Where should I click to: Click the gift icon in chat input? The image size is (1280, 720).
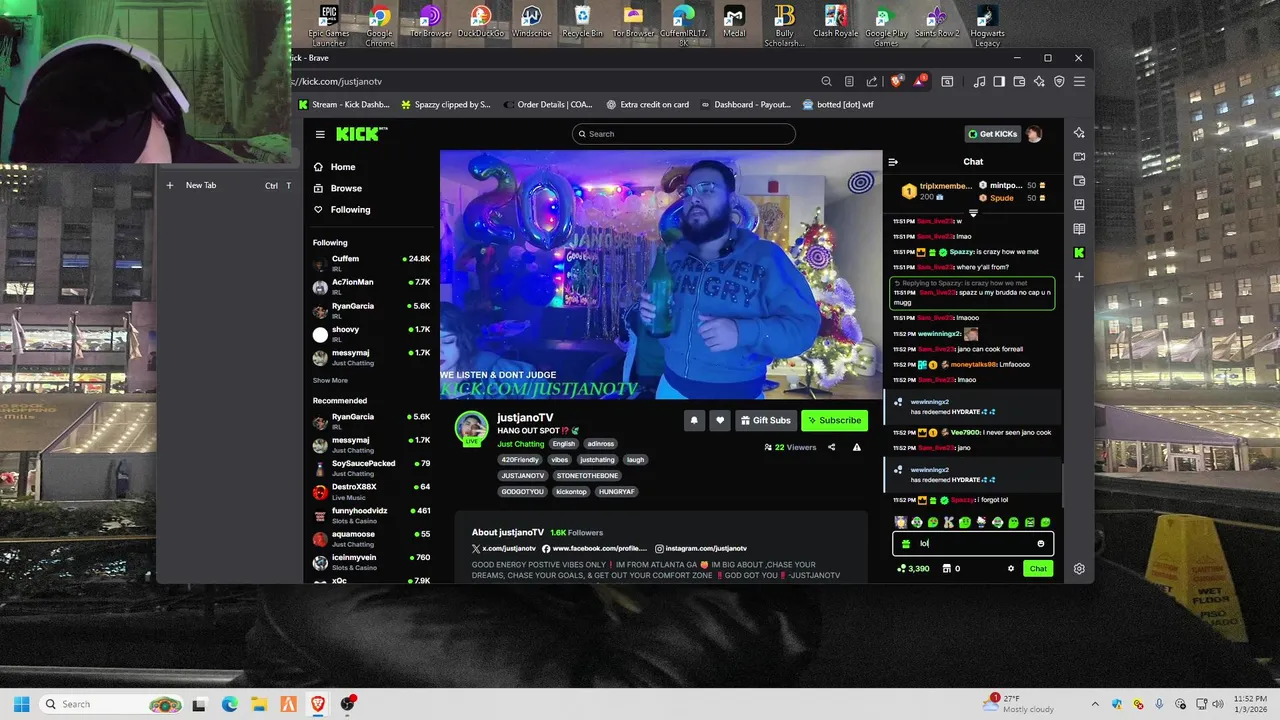pyautogui.click(x=906, y=544)
